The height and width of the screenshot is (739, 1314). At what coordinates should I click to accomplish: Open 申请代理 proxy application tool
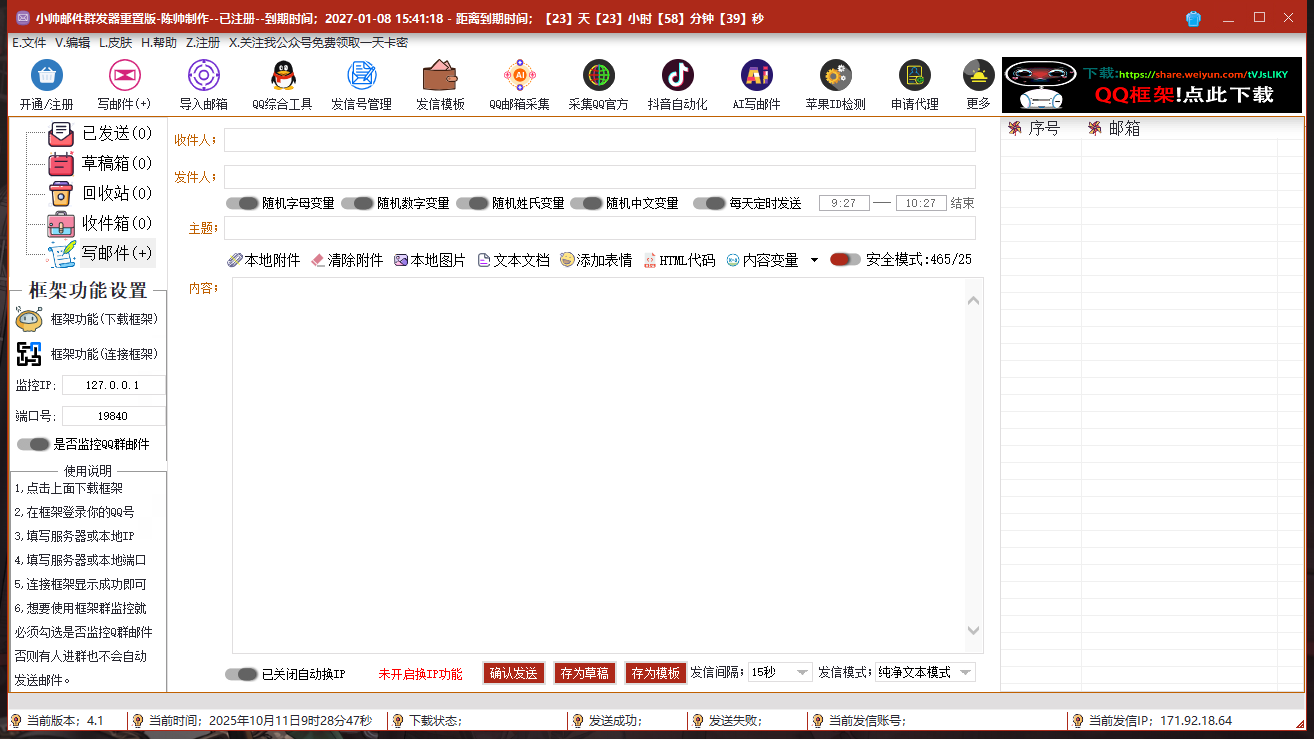tap(915, 84)
